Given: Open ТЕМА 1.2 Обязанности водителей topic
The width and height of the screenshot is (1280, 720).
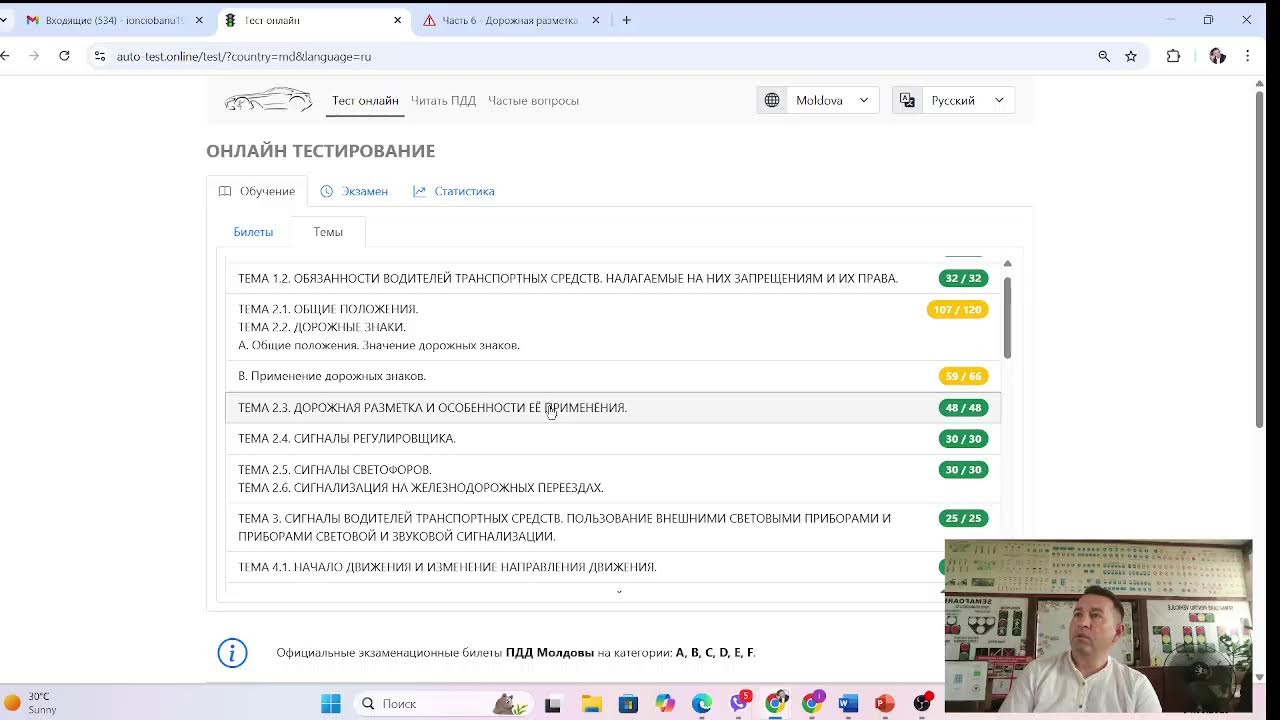Looking at the screenshot, I should [613, 278].
